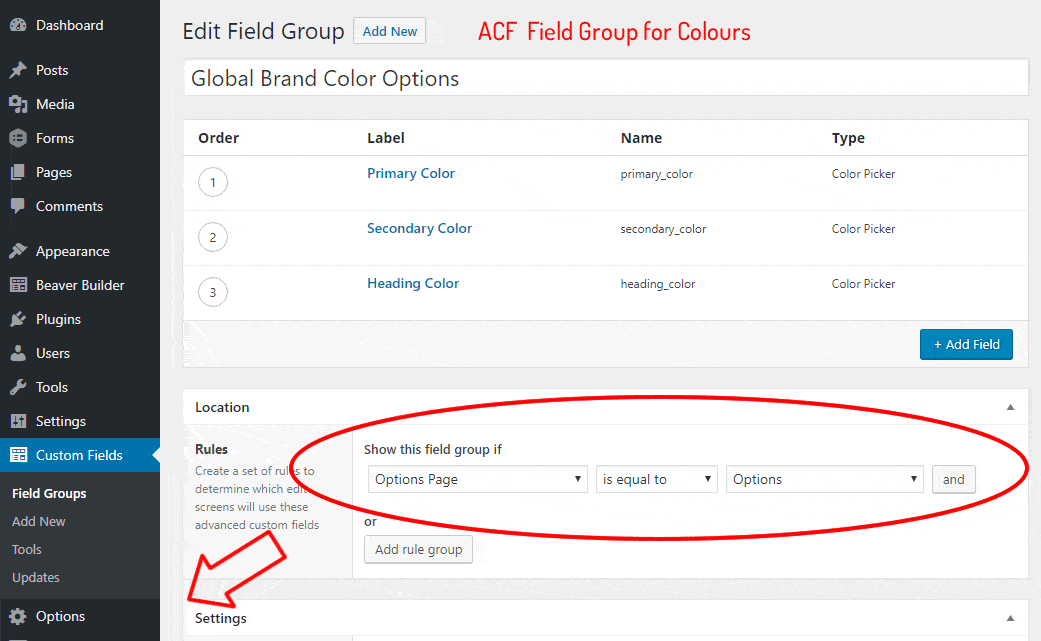Click the Tools wrench icon
The height and width of the screenshot is (641, 1041).
coord(18,387)
